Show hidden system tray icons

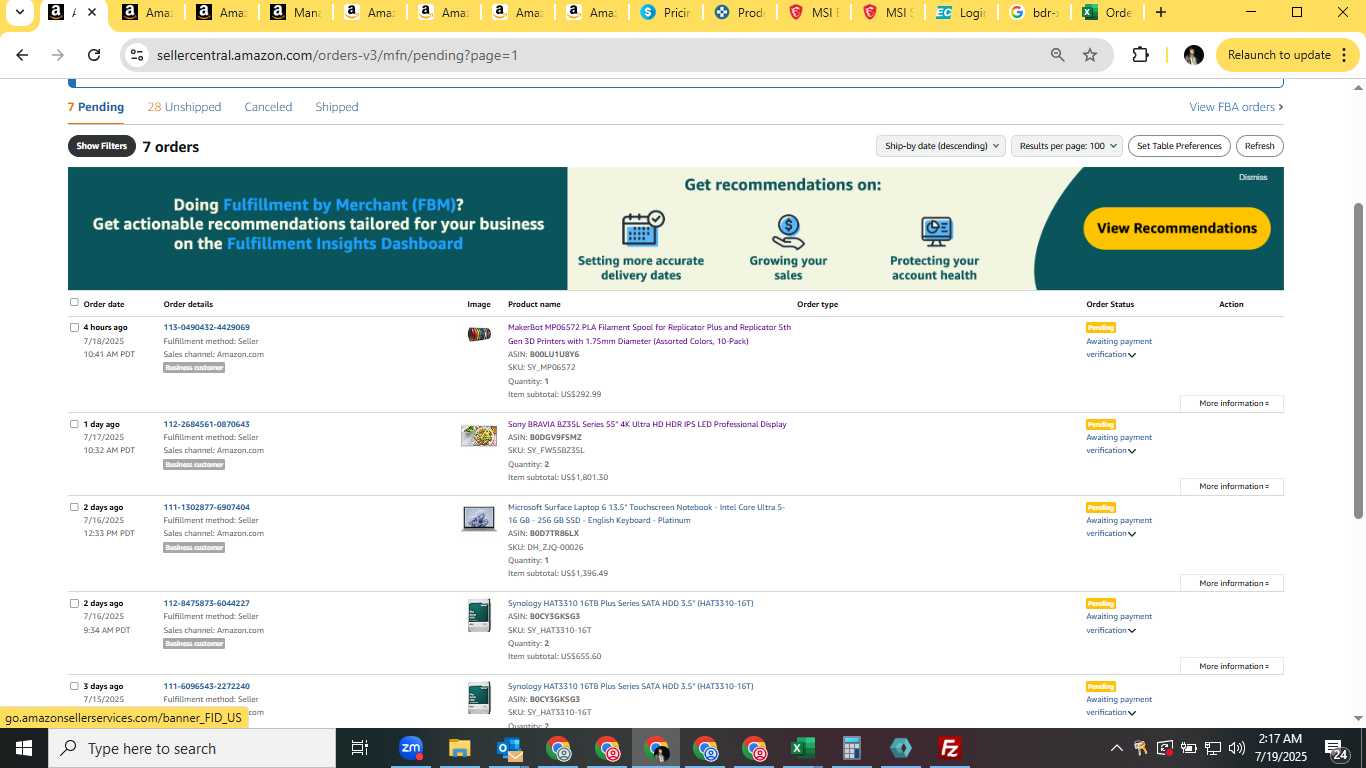click(x=1117, y=748)
